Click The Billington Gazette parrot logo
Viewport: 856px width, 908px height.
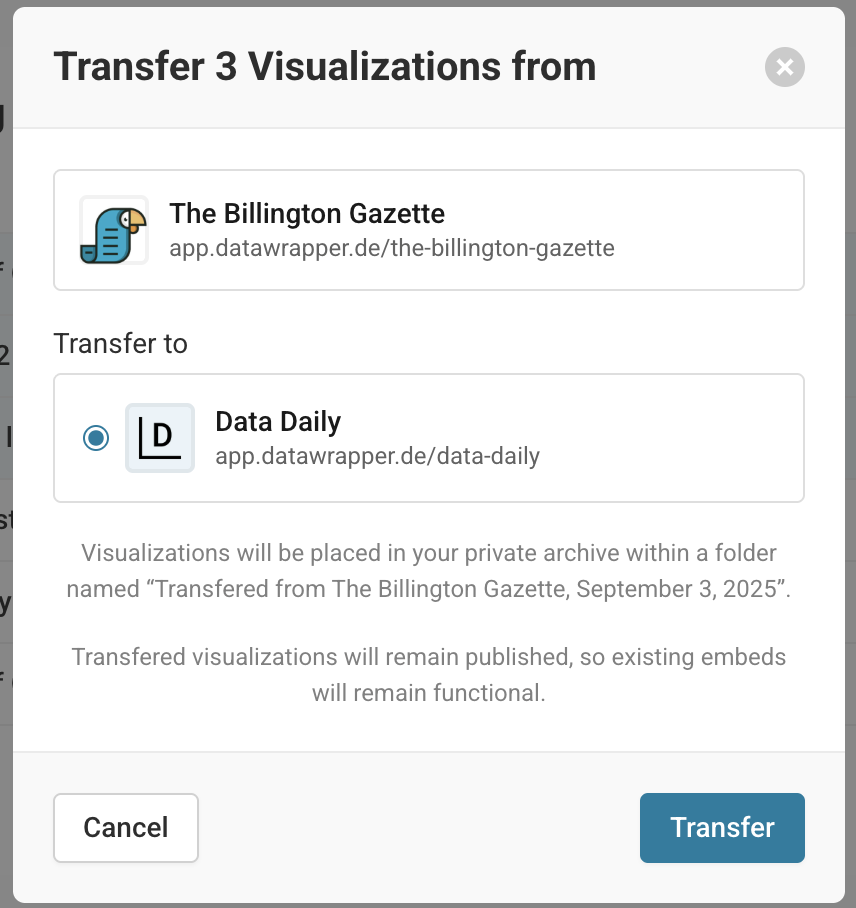[114, 230]
